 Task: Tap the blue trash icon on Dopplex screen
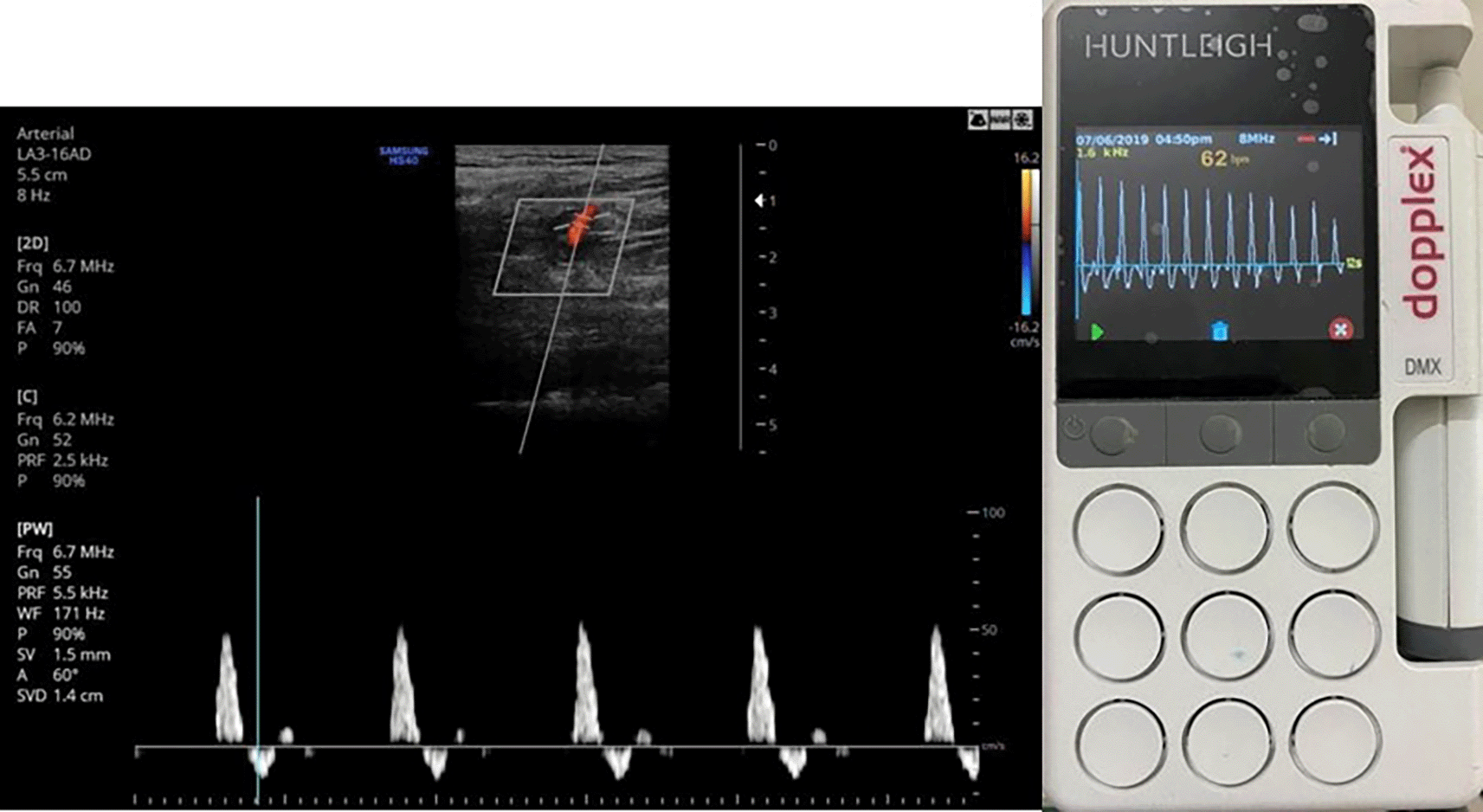(x=1219, y=331)
